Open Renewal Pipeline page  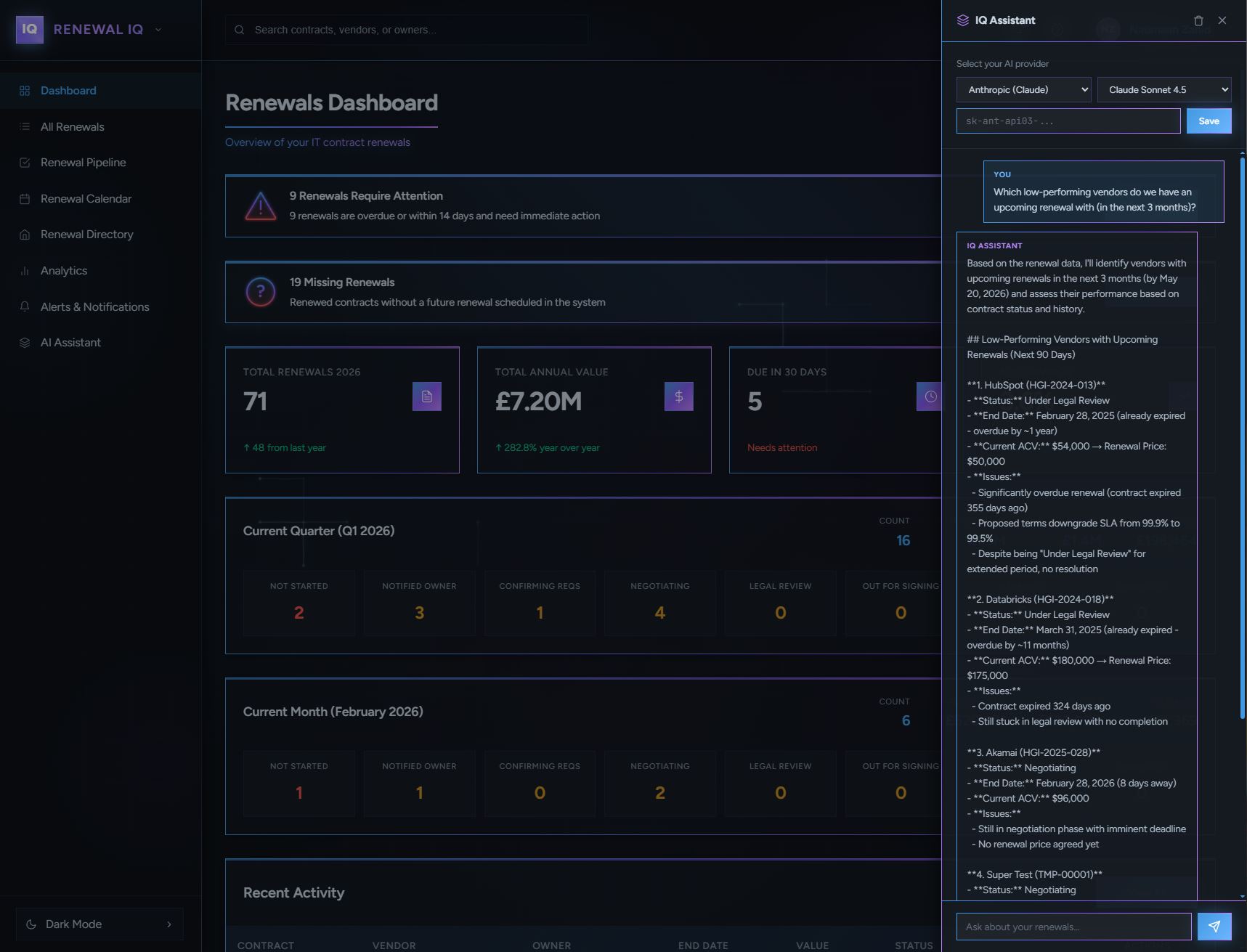(x=101, y=163)
